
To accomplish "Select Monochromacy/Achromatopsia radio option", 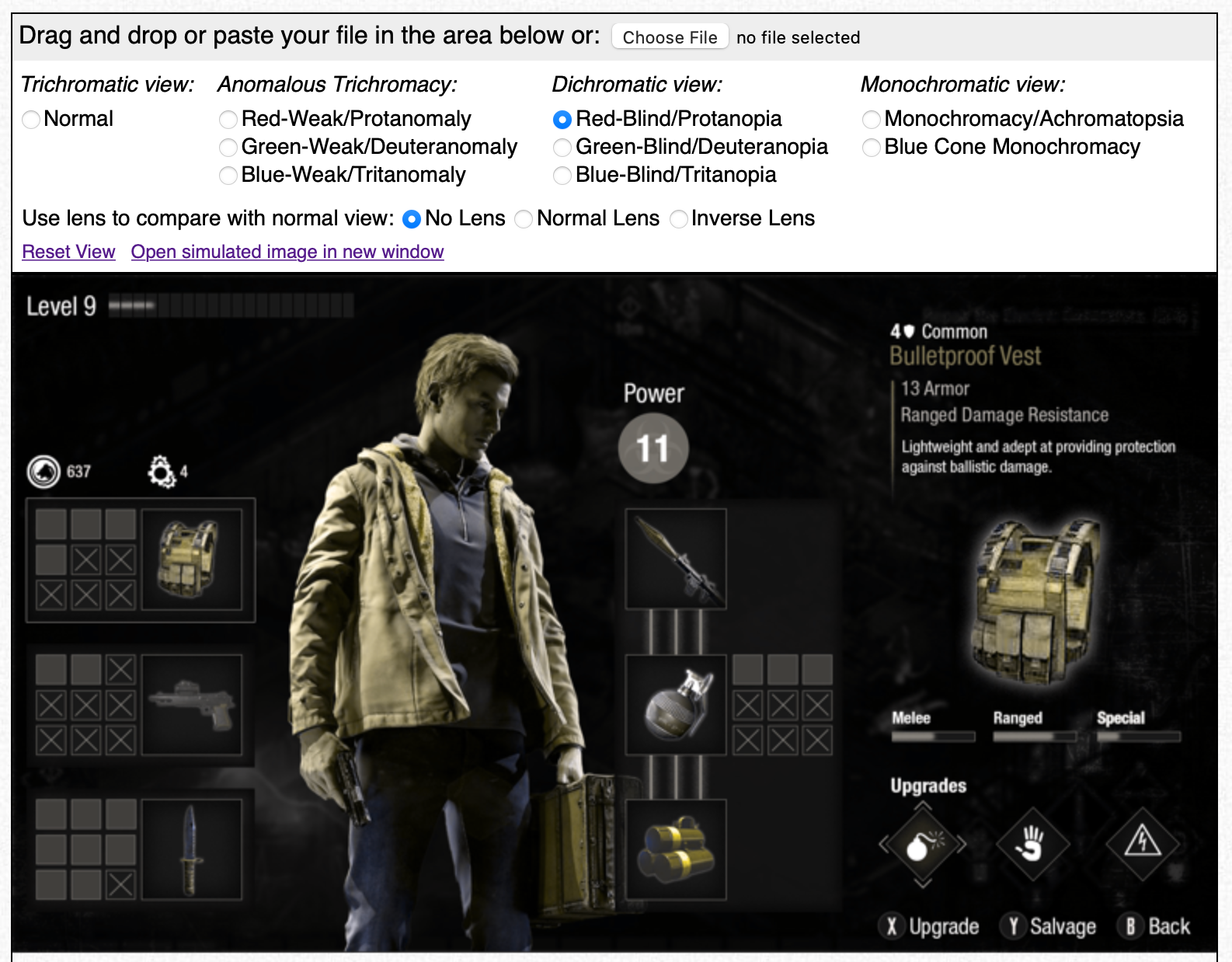I will (x=872, y=120).
